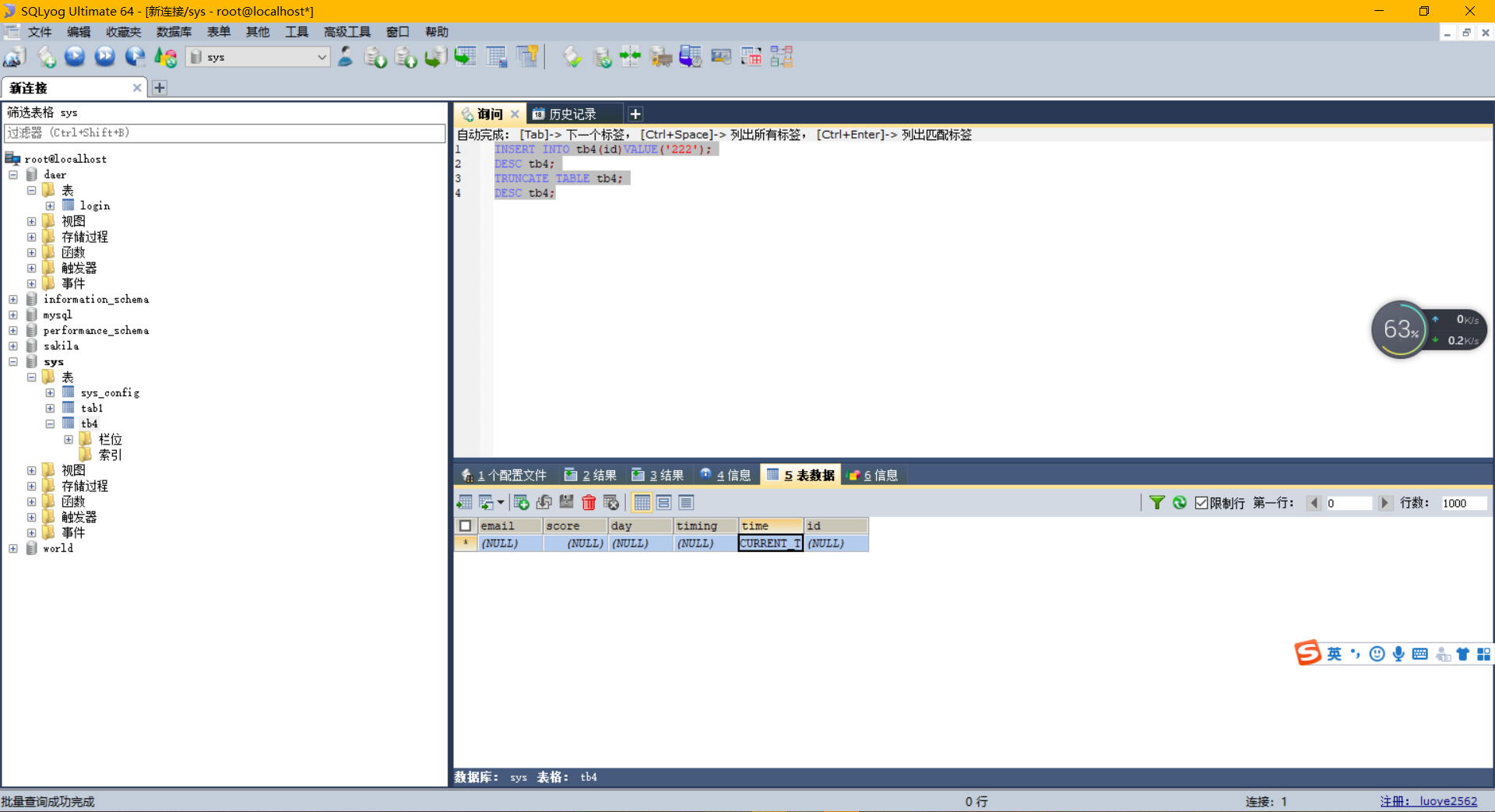The height and width of the screenshot is (812, 1495).
Task: Click the Execute all queries fast-forward icon
Action: coord(104,57)
